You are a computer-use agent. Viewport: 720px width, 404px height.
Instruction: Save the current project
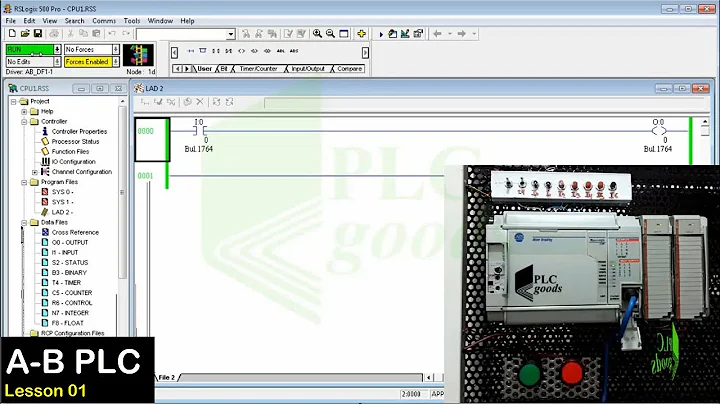tap(38, 34)
